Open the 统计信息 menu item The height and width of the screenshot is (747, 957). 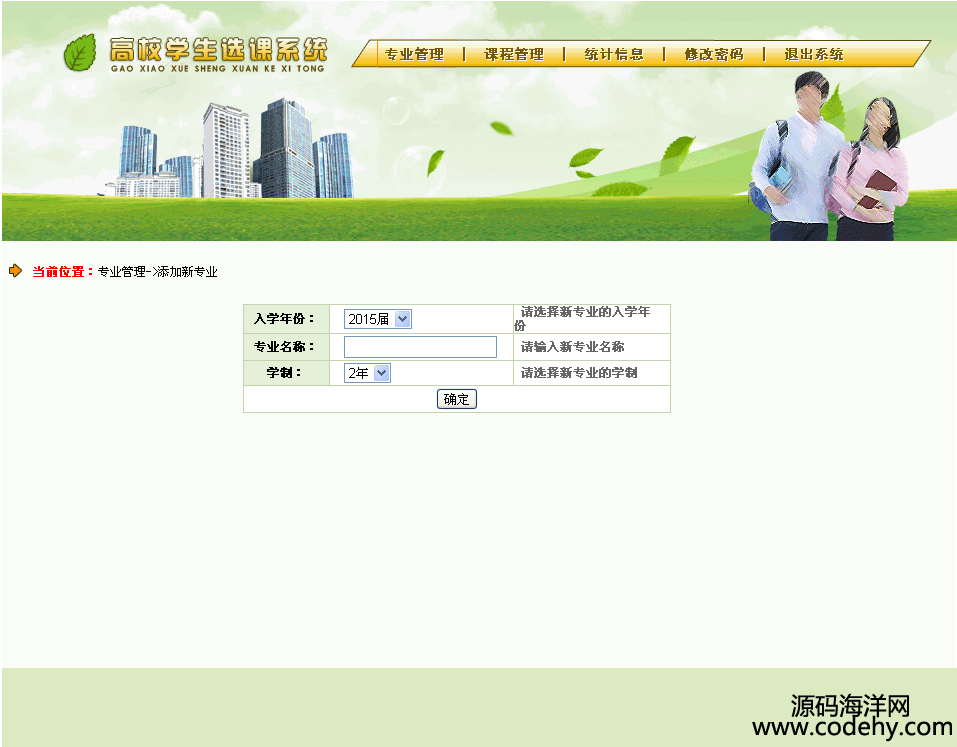click(x=614, y=54)
